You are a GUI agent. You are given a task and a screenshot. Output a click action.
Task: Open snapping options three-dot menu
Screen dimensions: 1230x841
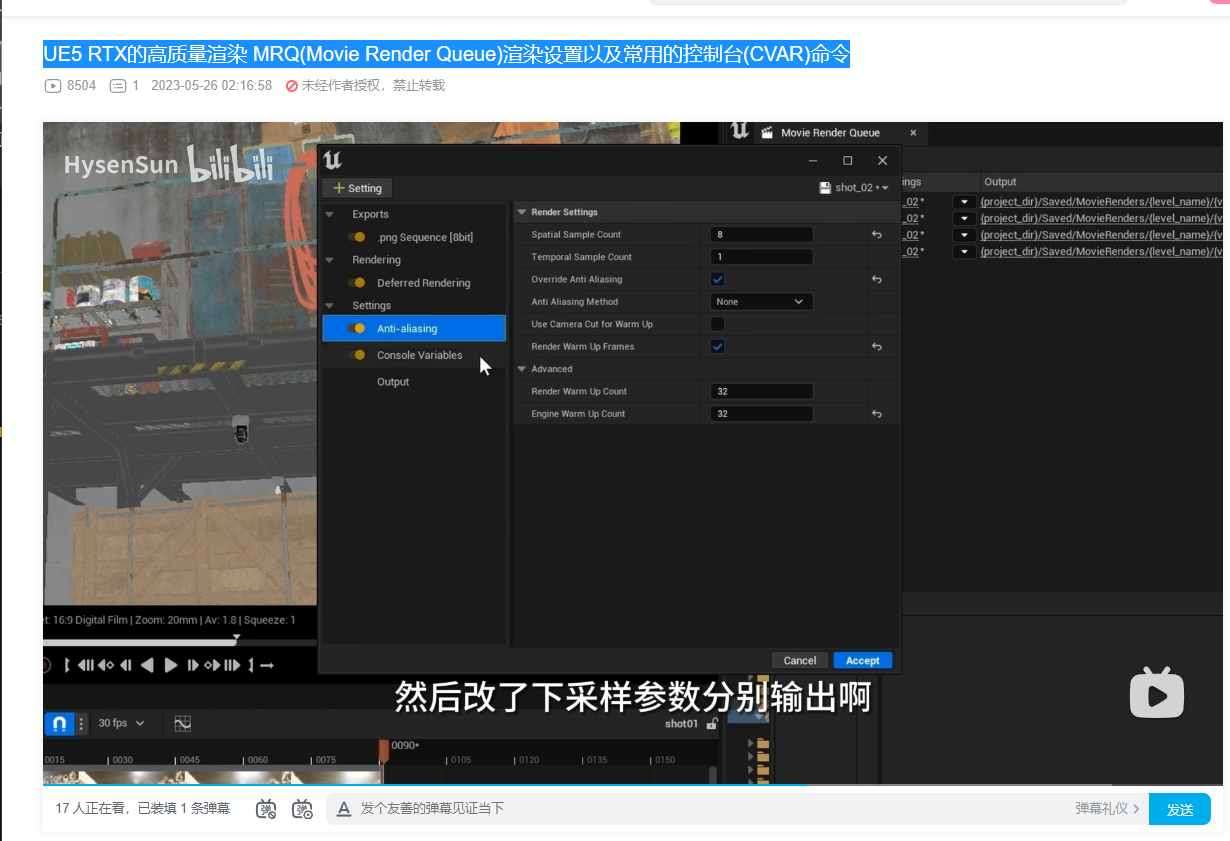click(x=81, y=723)
